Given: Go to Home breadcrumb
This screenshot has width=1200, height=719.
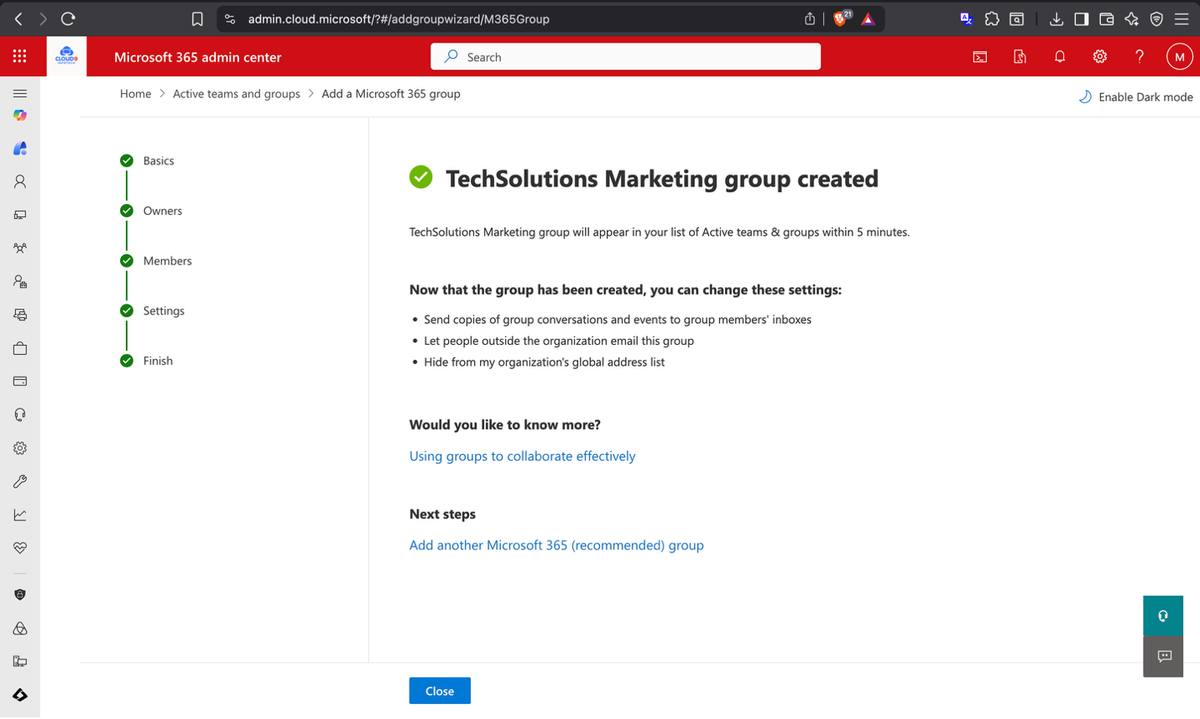Looking at the screenshot, I should click(x=135, y=94).
